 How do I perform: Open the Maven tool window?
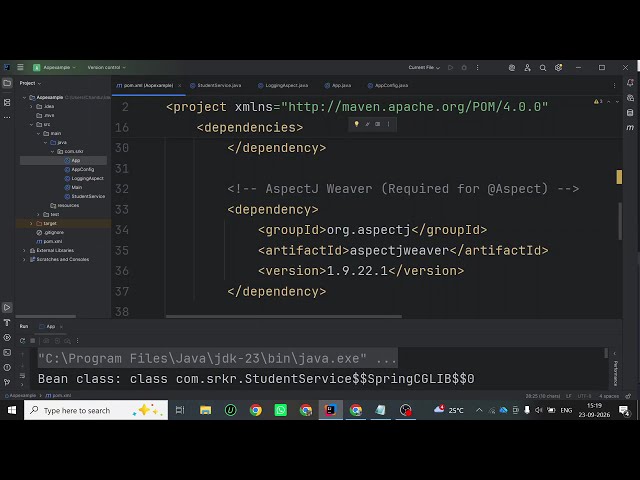630,127
